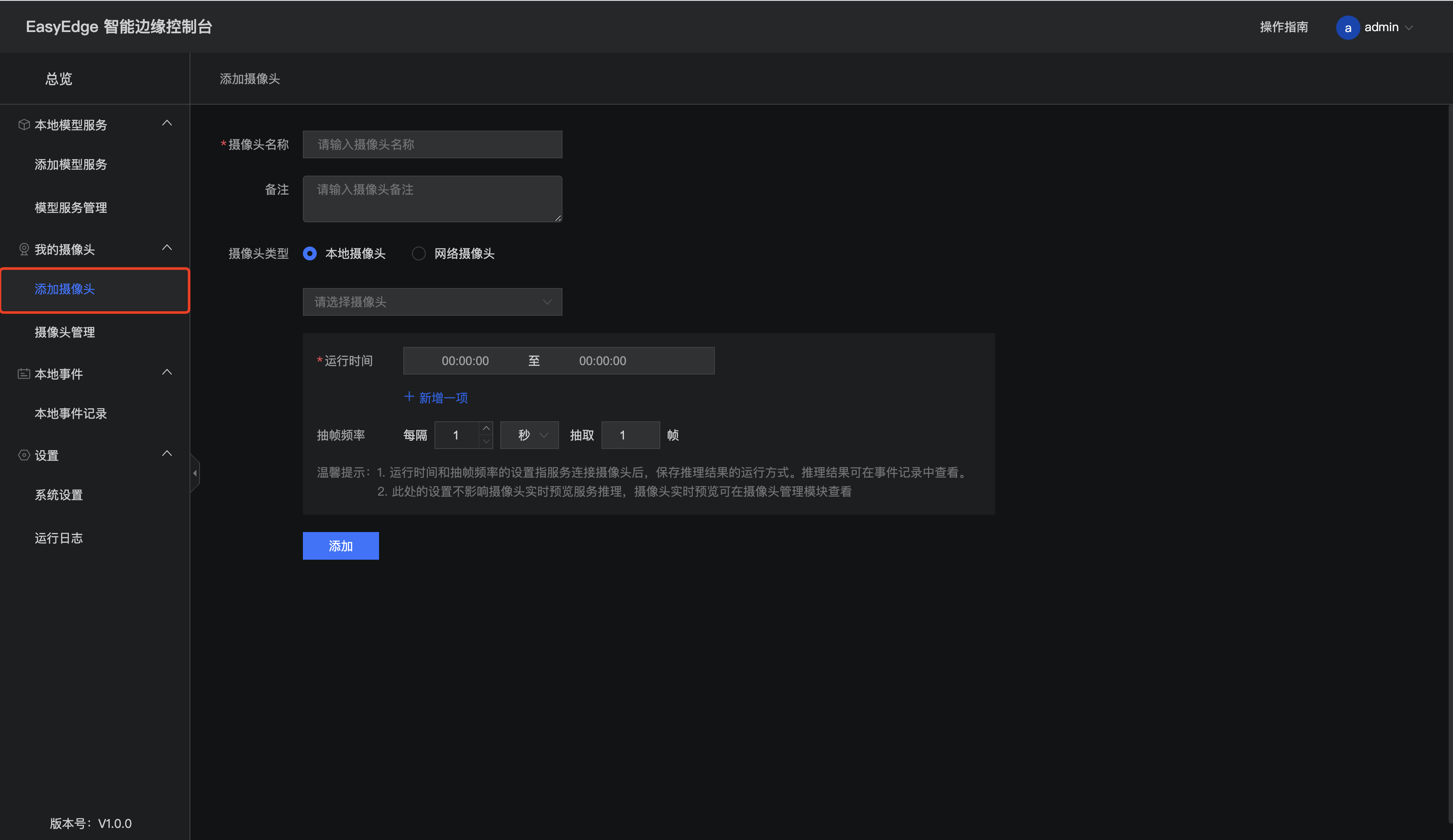The height and width of the screenshot is (840, 1453).
Task: Collapse the sidebar with the arrow handle
Action: [x=195, y=473]
